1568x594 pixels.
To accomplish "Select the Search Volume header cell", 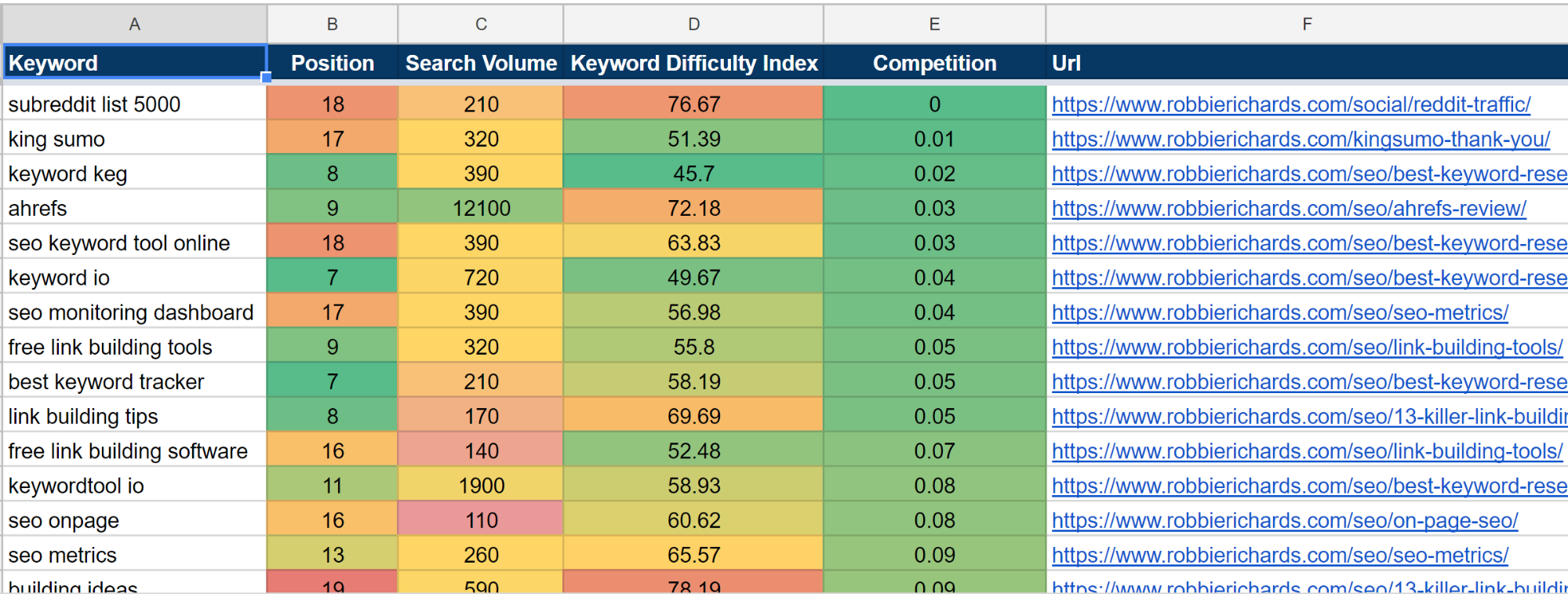I will tap(480, 63).
